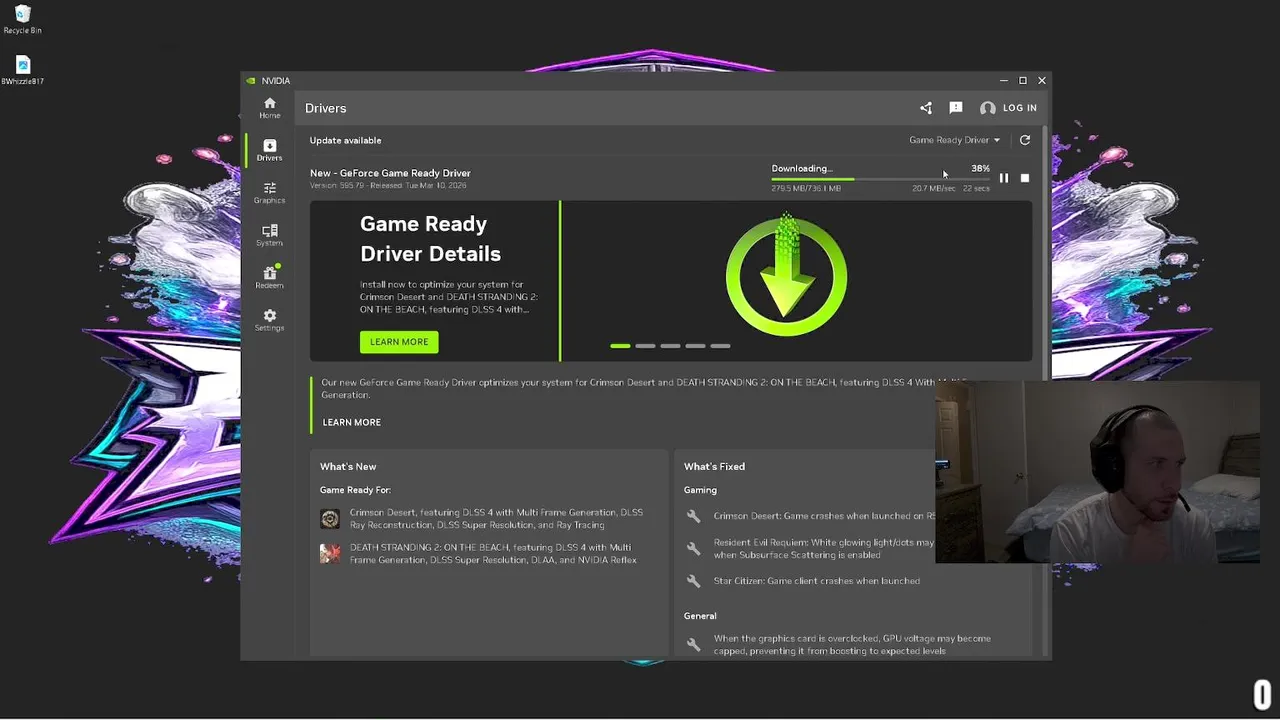Image resolution: width=1280 pixels, height=720 pixels.
Task: Open the Redeem sidebar section
Action: pos(269,278)
